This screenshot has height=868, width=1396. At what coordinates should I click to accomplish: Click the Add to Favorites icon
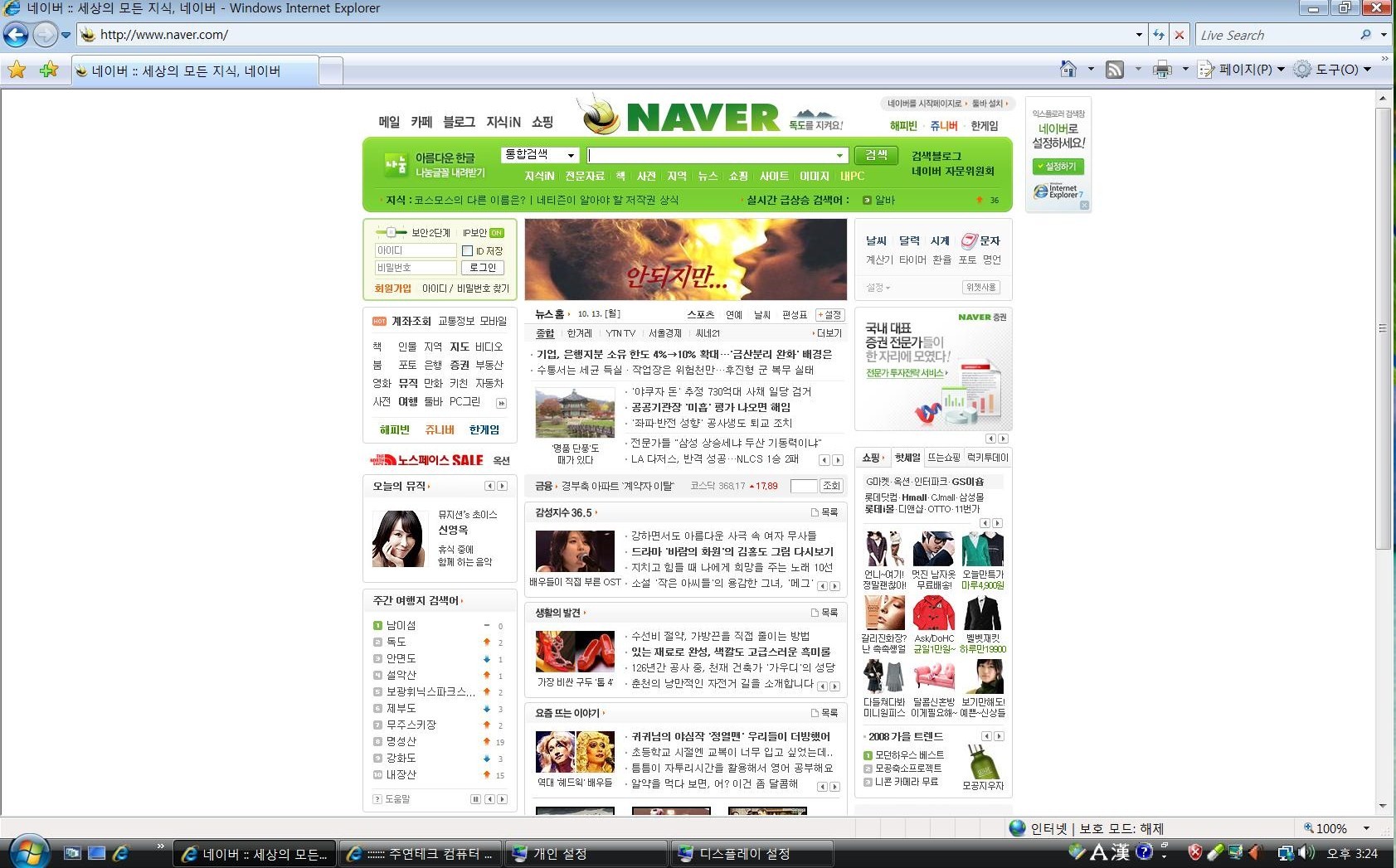point(49,70)
